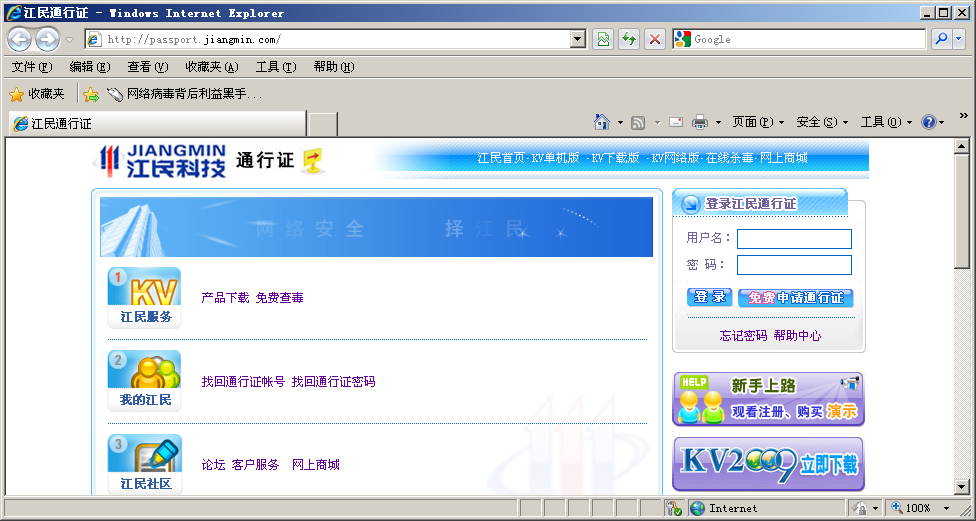The width and height of the screenshot is (976, 521).
Task: Click the search magnifier button
Action: 942,39
